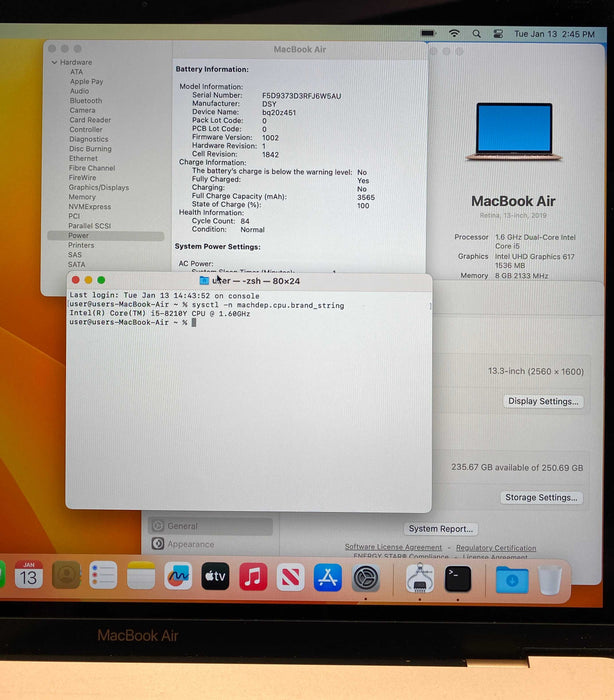Open the App Store from the Dock
The width and height of the screenshot is (614, 700).
pos(328,578)
